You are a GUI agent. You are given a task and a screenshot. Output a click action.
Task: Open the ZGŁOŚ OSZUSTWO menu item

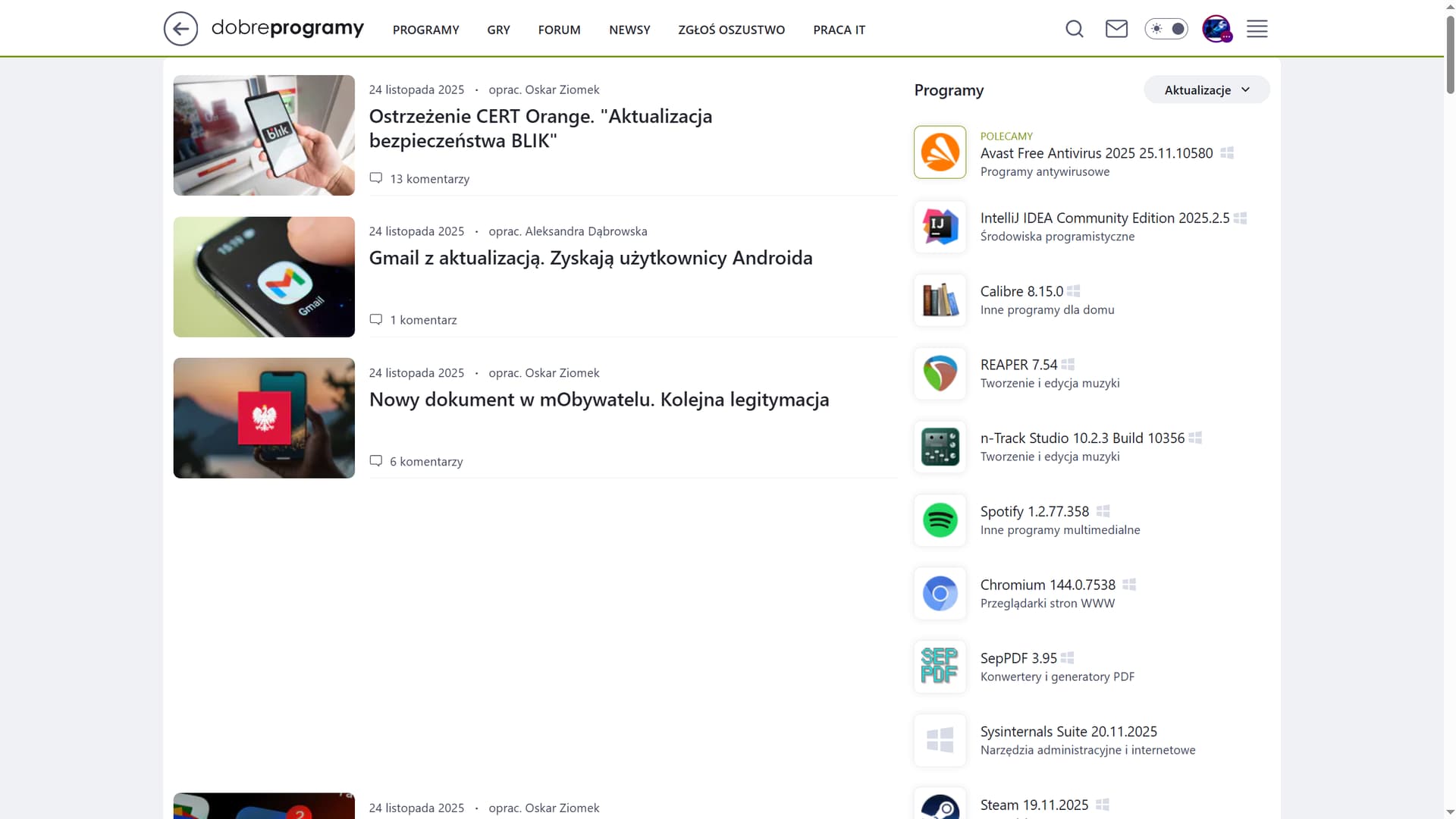(731, 30)
